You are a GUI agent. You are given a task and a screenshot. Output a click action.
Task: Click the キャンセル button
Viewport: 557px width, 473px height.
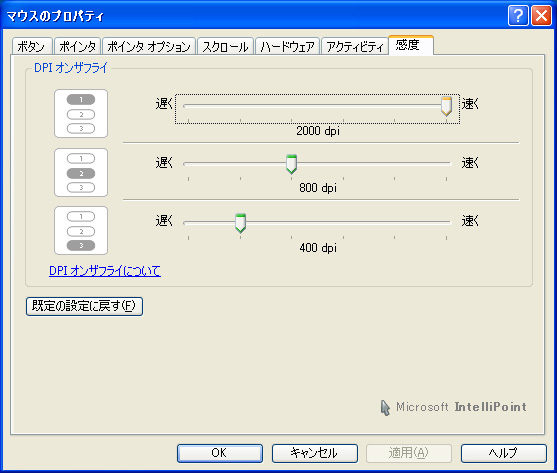[315, 453]
